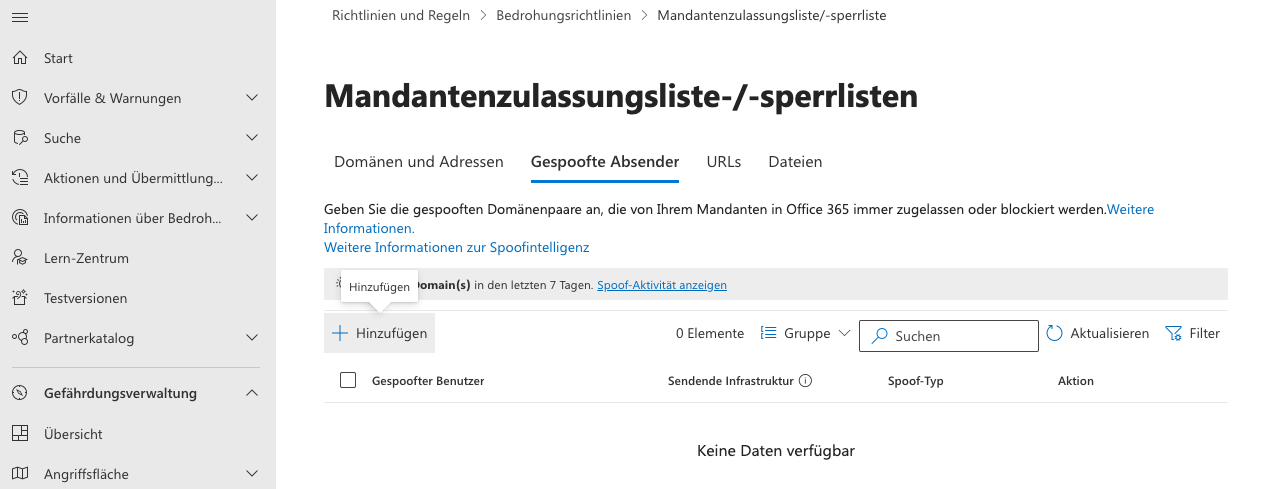Toggle the select-all checkbox in table header
Viewport: 1261px width, 489px height.
[348, 380]
